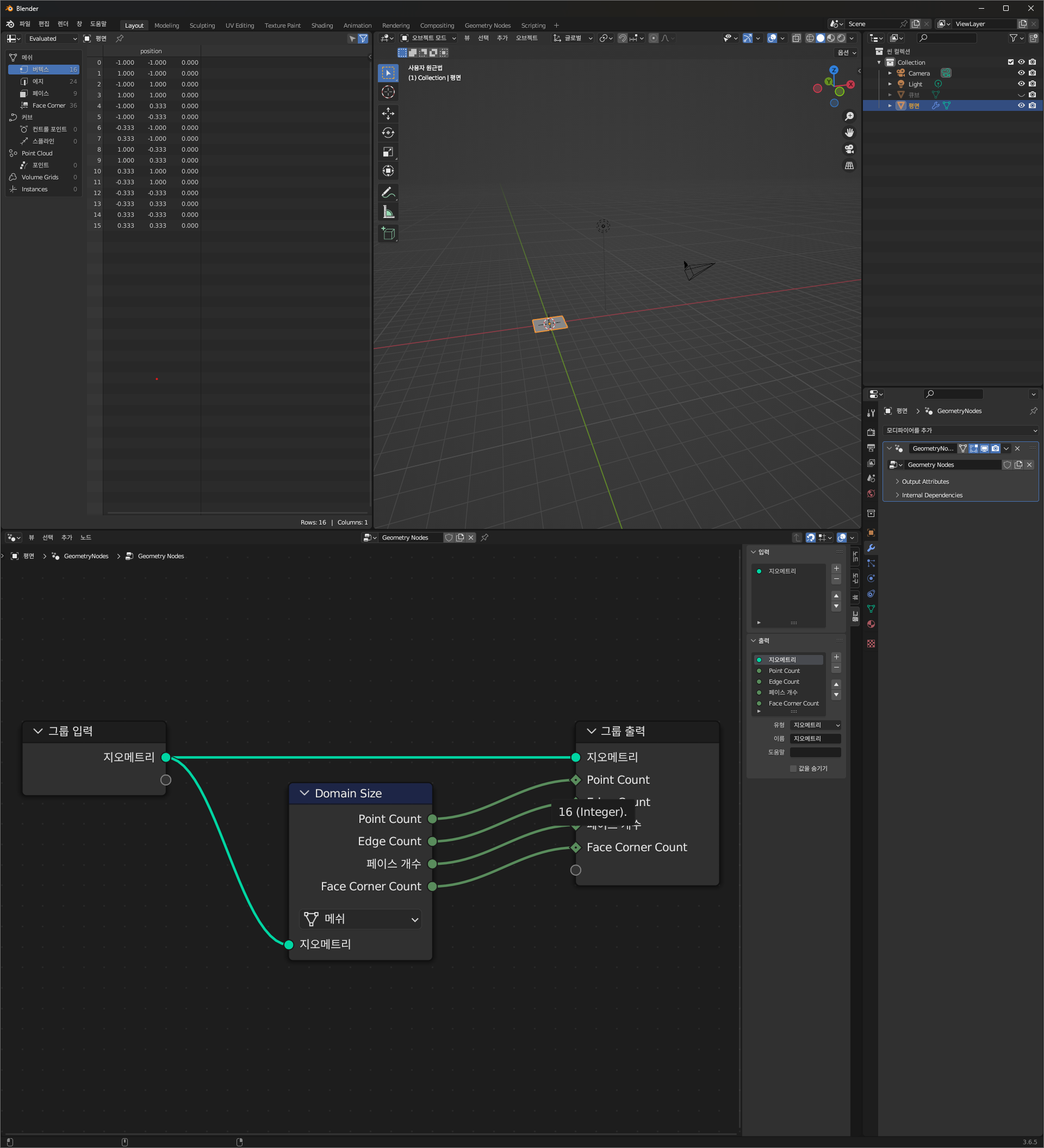Select the Scale tool in viewport toolbar
This screenshot has height=1148, width=1044.
pyautogui.click(x=388, y=152)
